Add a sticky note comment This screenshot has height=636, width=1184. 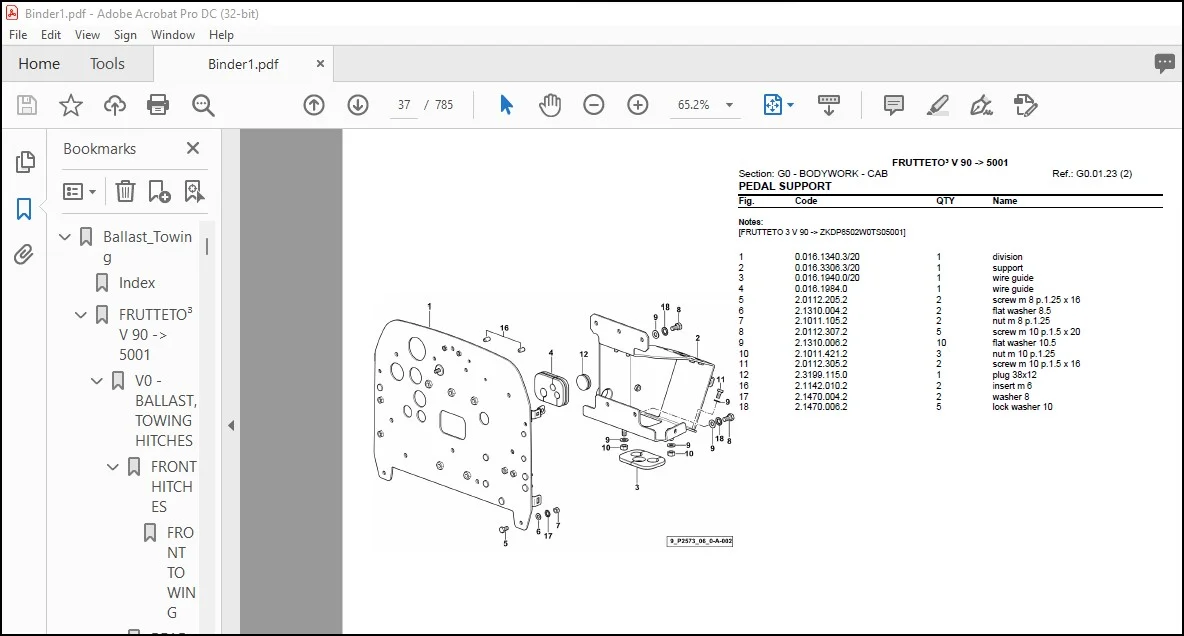tap(893, 105)
